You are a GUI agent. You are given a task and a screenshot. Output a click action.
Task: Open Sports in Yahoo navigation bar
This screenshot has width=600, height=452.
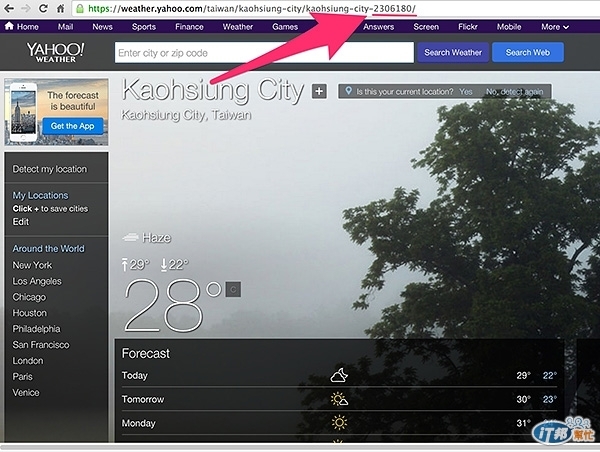(x=143, y=27)
